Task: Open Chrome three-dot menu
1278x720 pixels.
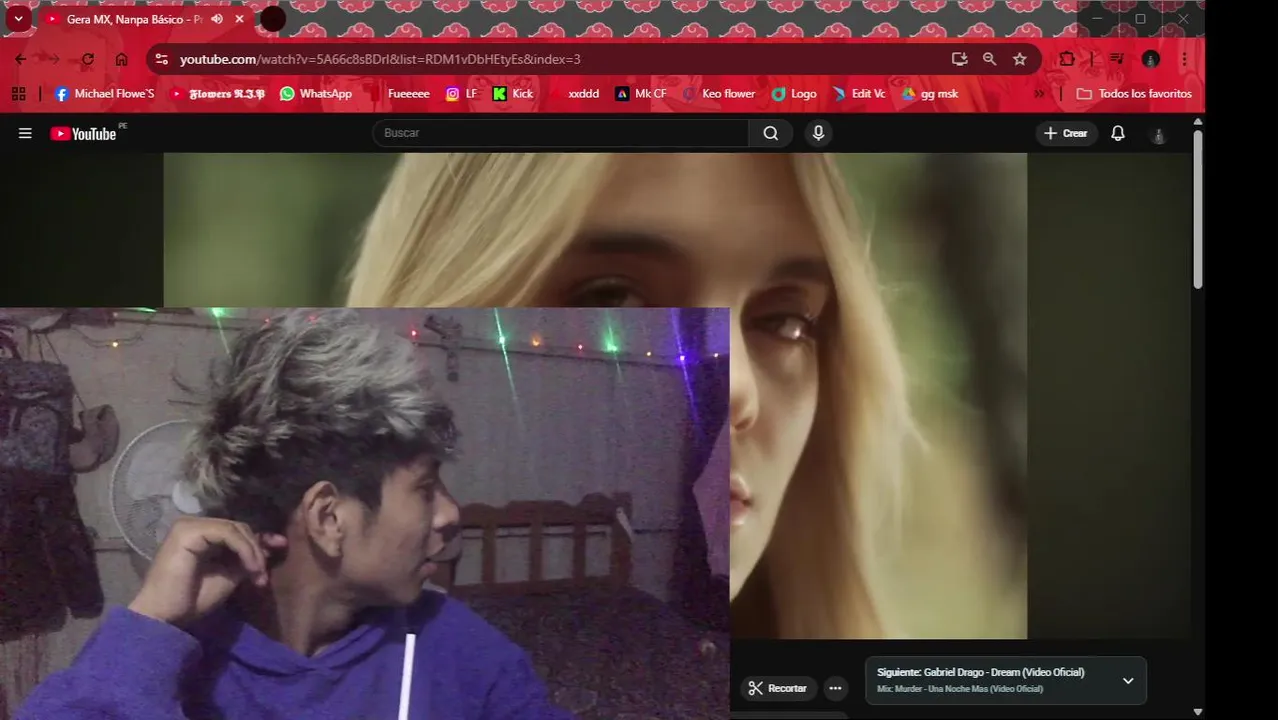Action: (1185, 59)
